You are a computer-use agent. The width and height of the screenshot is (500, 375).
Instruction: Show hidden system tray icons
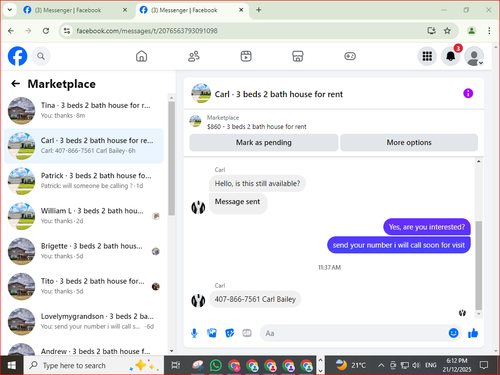coord(381,366)
